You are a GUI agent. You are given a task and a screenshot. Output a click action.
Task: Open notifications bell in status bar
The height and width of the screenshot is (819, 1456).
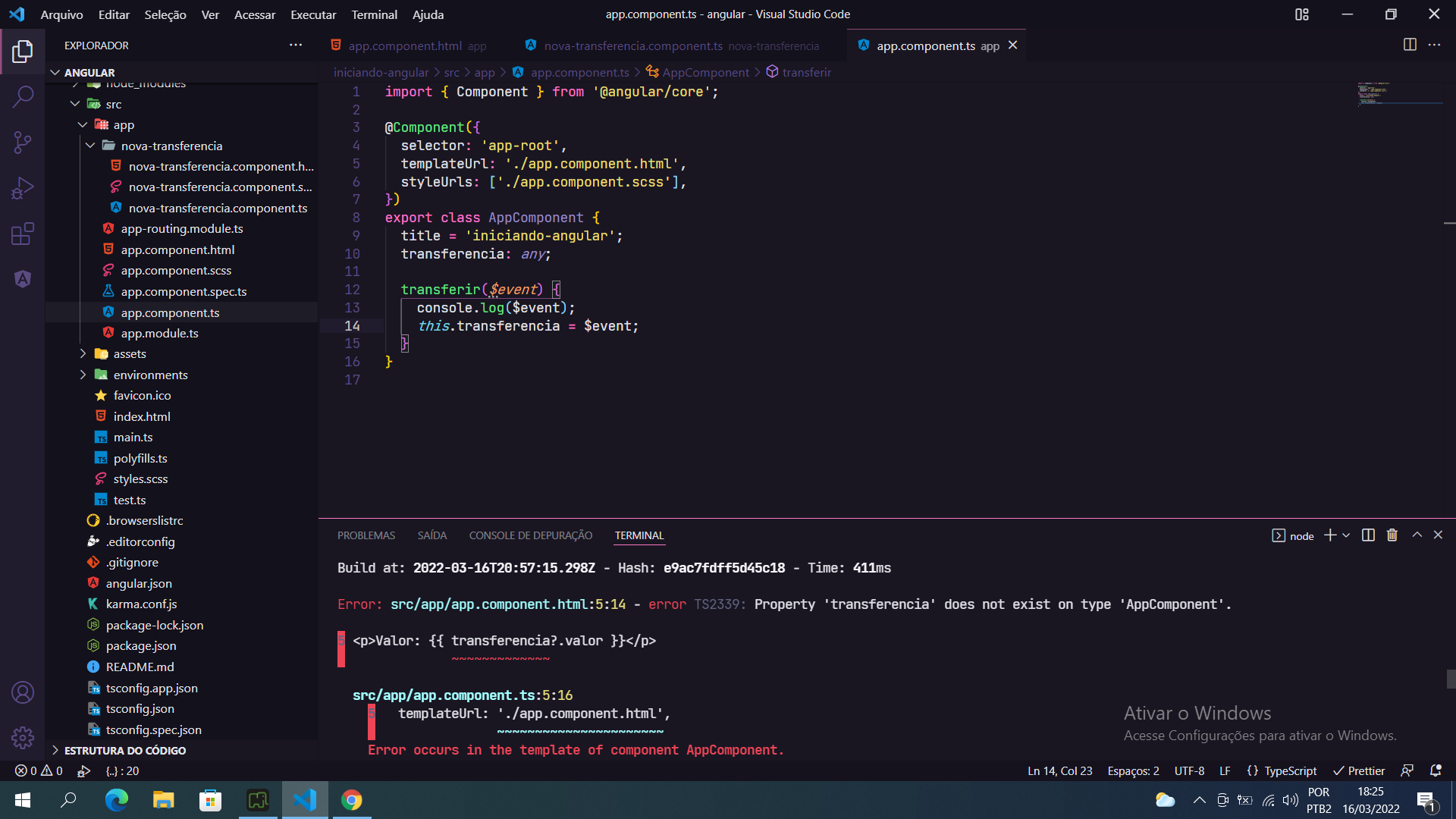point(1436,770)
